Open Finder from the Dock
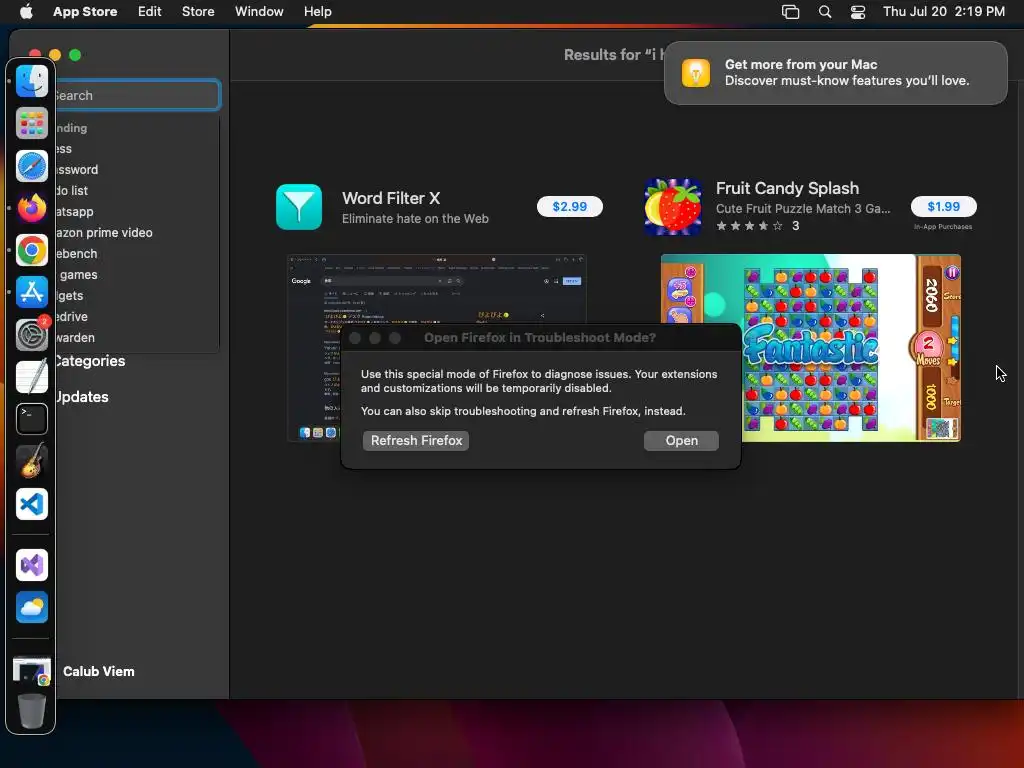This screenshot has height=768, width=1024. [31, 81]
